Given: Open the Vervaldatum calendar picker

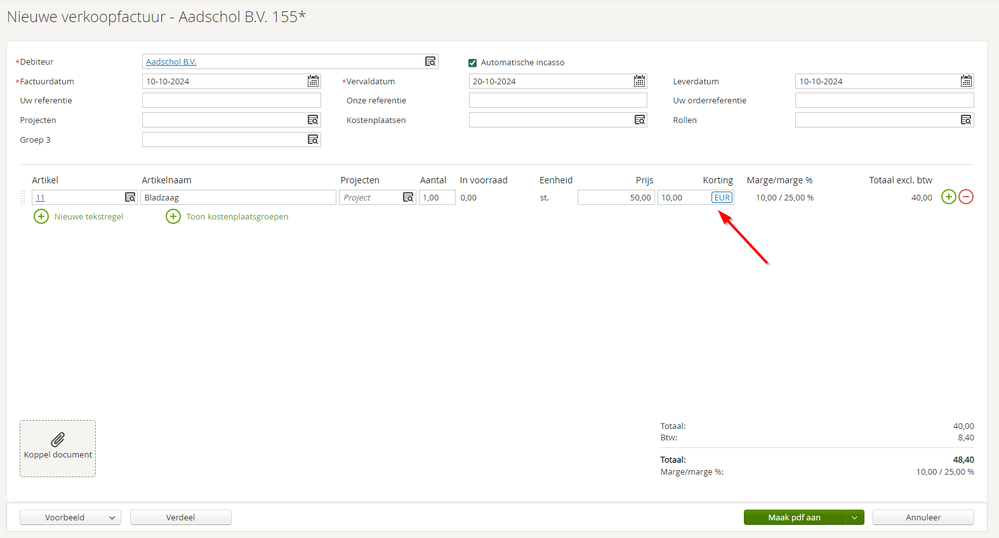Looking at the screenshot, I should (x=640, y=81).
